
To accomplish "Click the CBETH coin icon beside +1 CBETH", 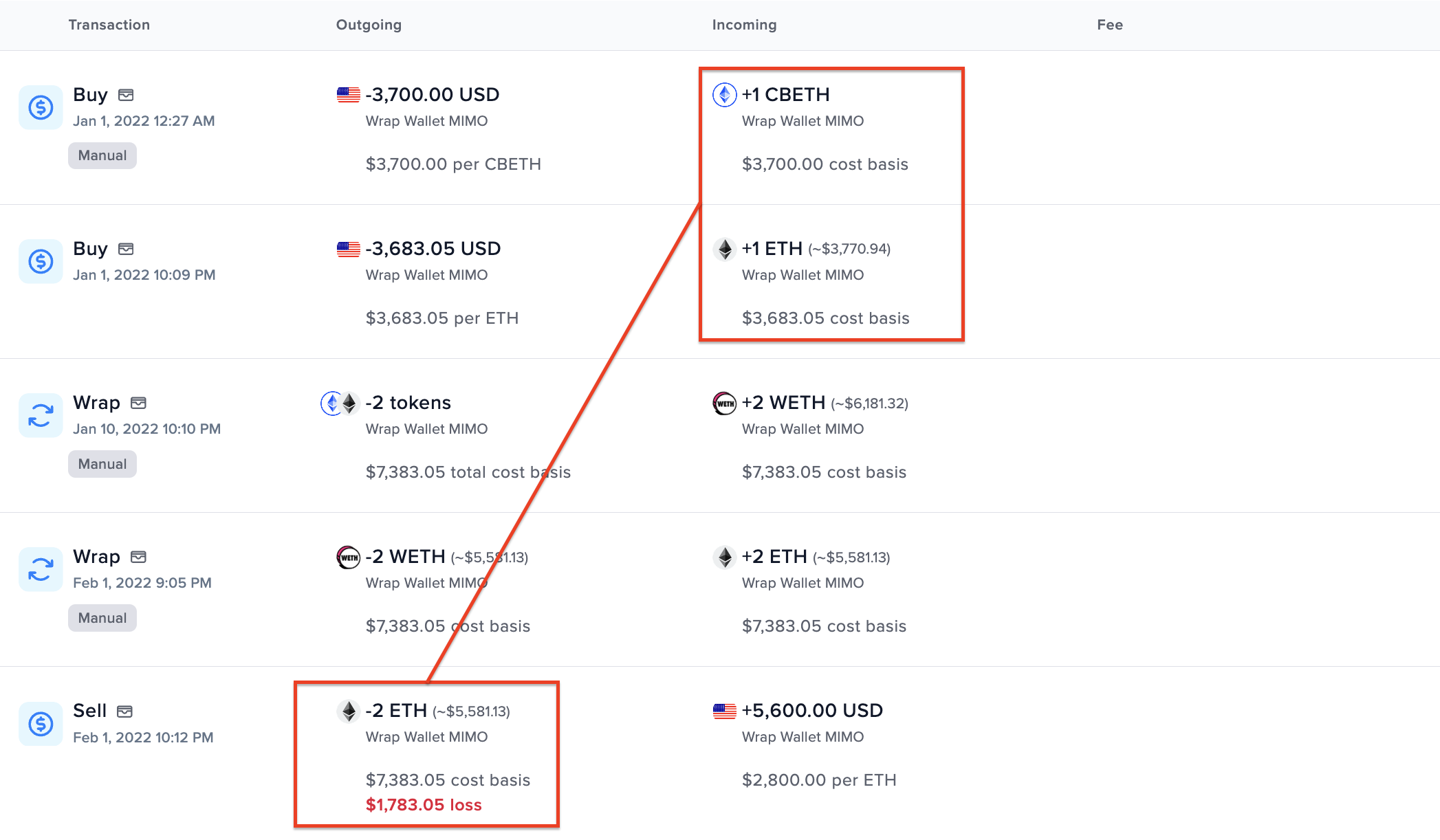I will tap(725, 95).
